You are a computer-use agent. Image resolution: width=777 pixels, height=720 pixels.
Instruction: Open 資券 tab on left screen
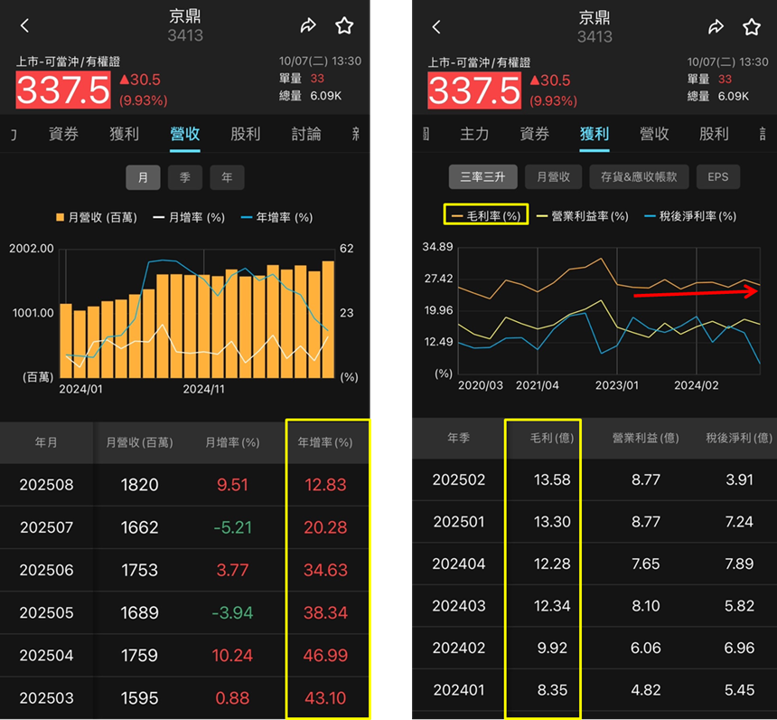tap(64, 134)
